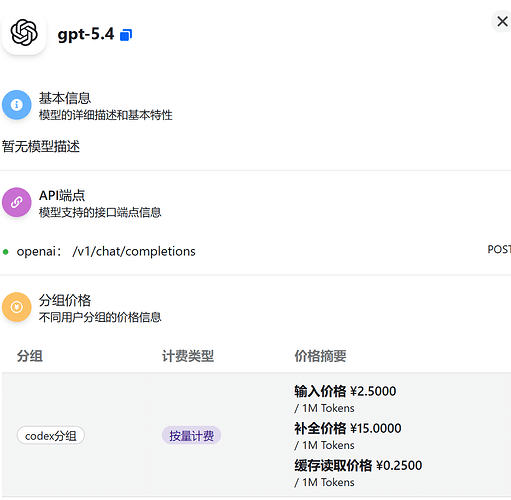Click the 按量计费 billing tag
Viewport: 511px width, 500px height.
click(191, 435)
